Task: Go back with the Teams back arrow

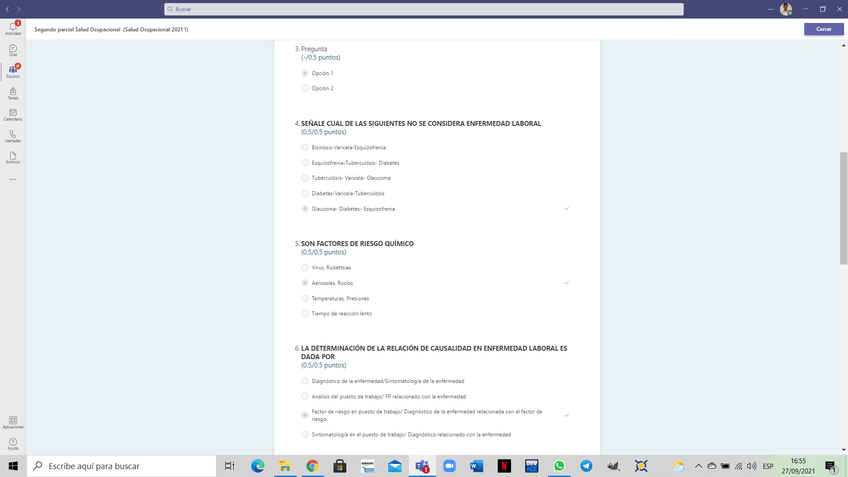Action: point(8,9)
